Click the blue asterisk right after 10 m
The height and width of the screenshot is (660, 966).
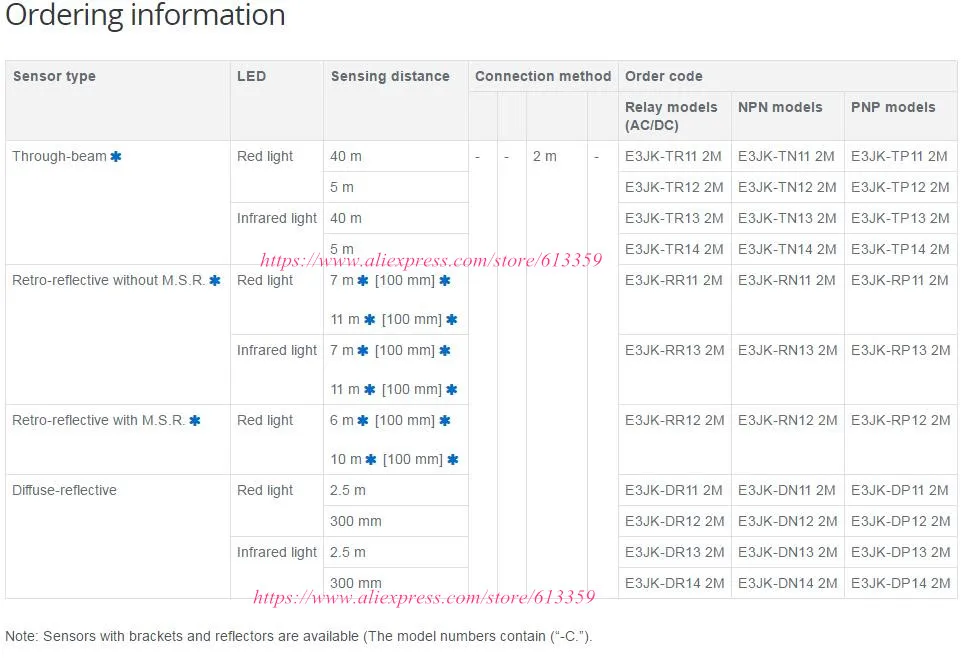click(x=370, y=459)
